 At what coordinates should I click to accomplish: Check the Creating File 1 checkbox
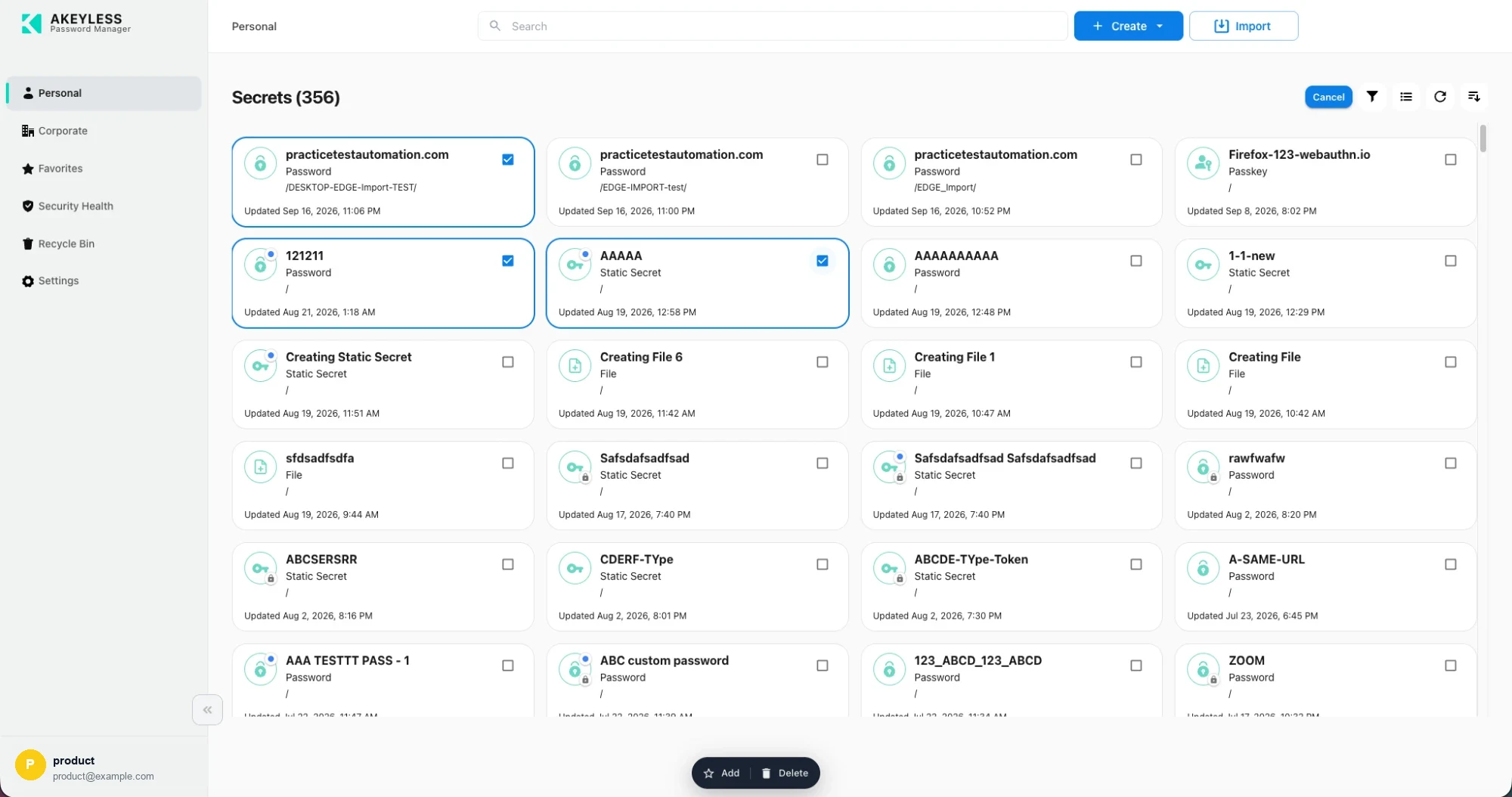[1136, 362]
